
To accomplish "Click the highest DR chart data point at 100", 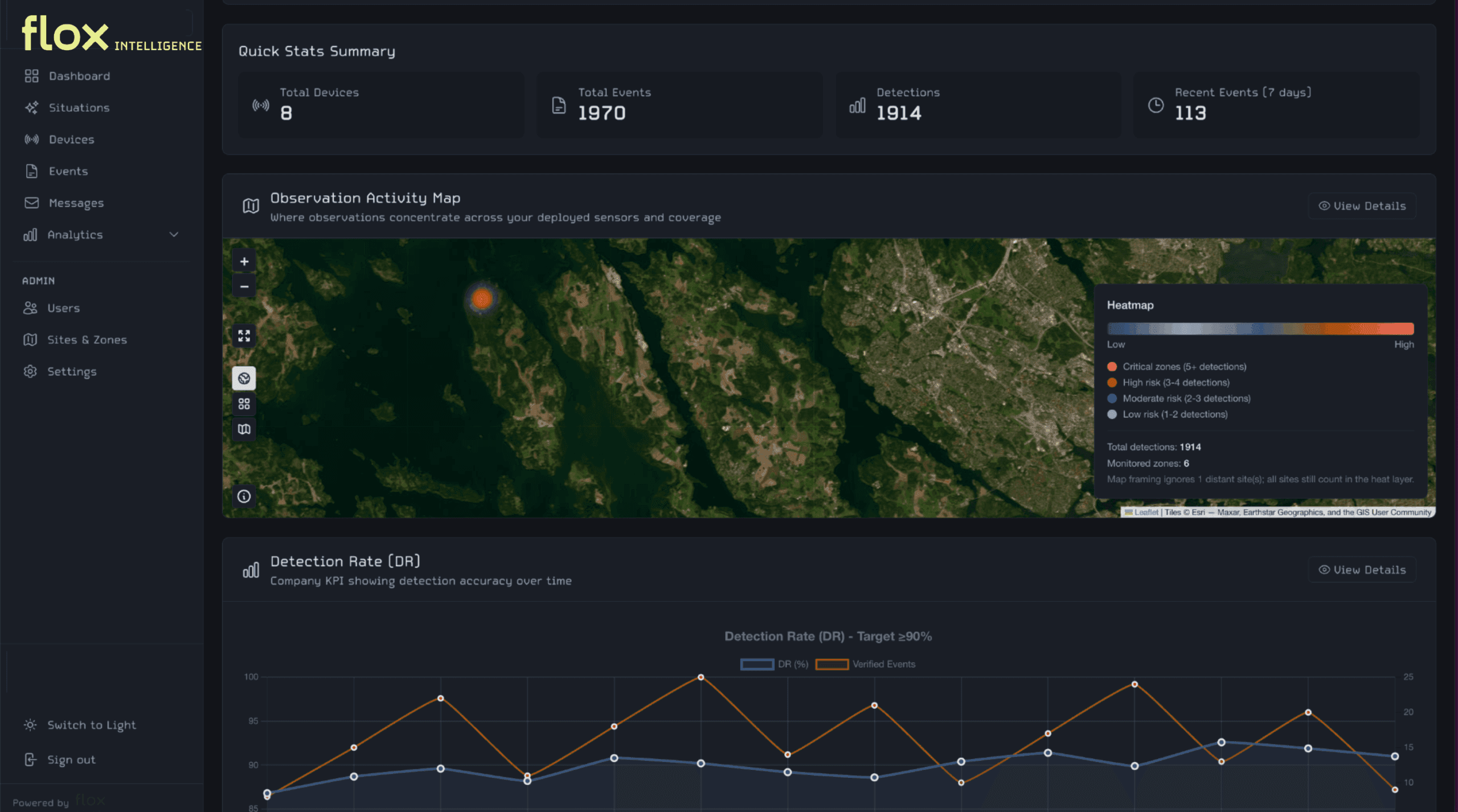I will [x=701, y=677].
